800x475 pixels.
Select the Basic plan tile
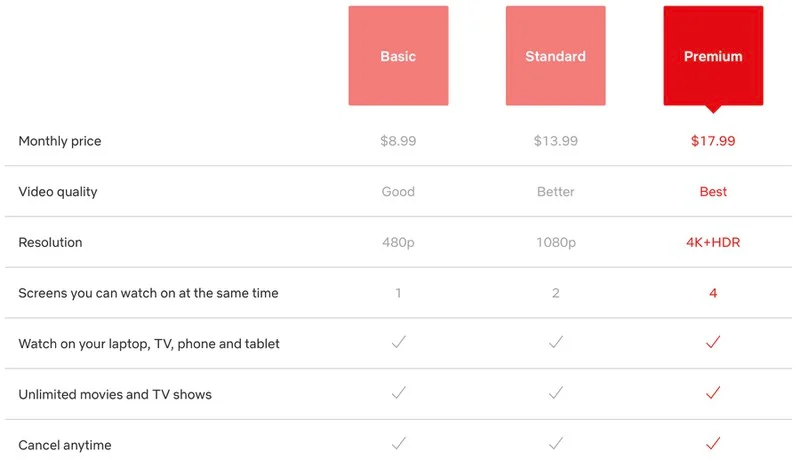(x=398, y=56)
